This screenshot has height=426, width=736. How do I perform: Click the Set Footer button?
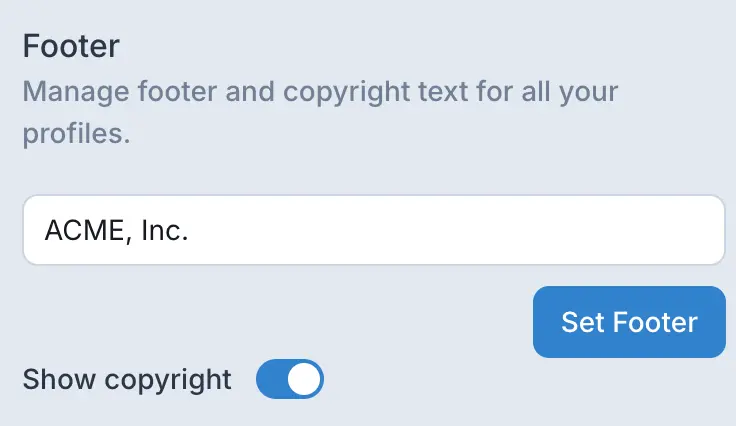click(628, 322)
